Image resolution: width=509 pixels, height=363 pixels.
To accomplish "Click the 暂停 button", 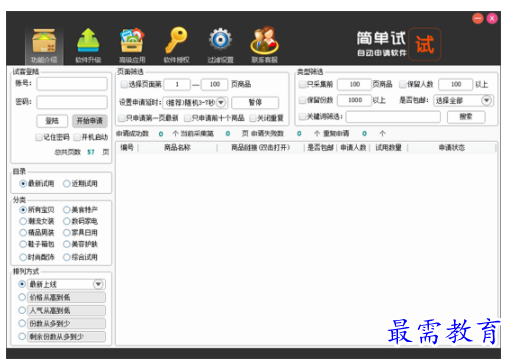I will [x=255, y=102].
